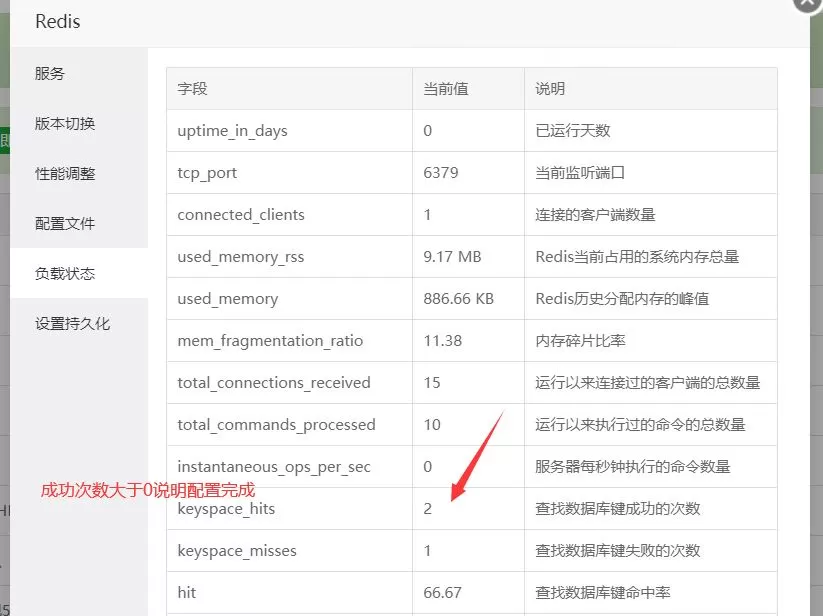The height and width of the screenshot is (616, 823).
Task: Click the value 15 for total connections
Action: click(x=432, y=383)
